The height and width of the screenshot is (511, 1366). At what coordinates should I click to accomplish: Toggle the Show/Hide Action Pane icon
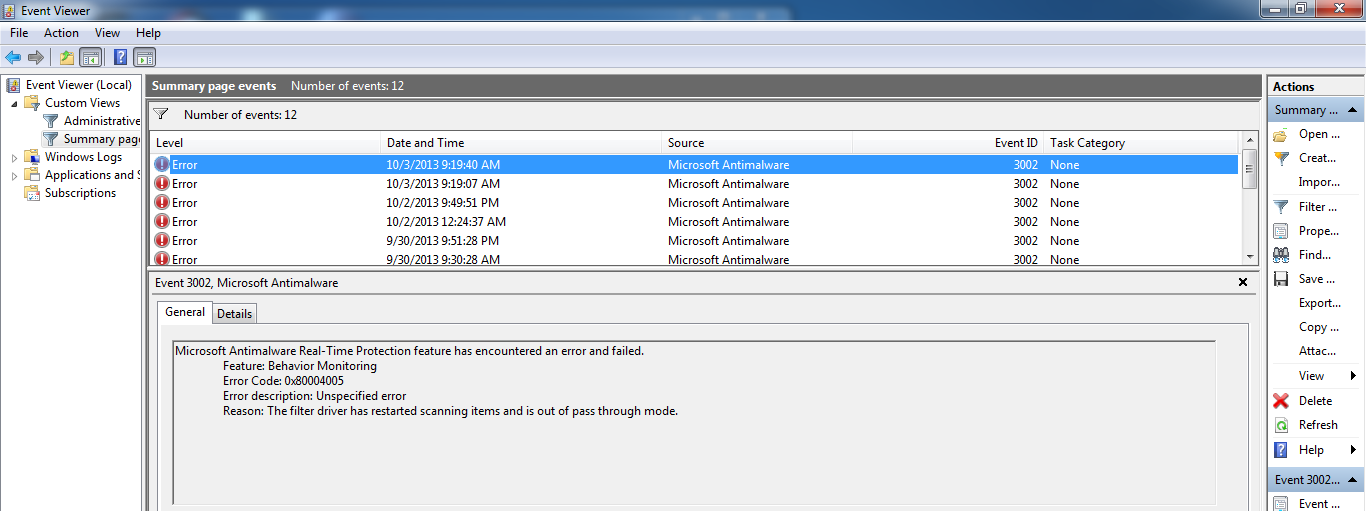click(x=144, y=57)
